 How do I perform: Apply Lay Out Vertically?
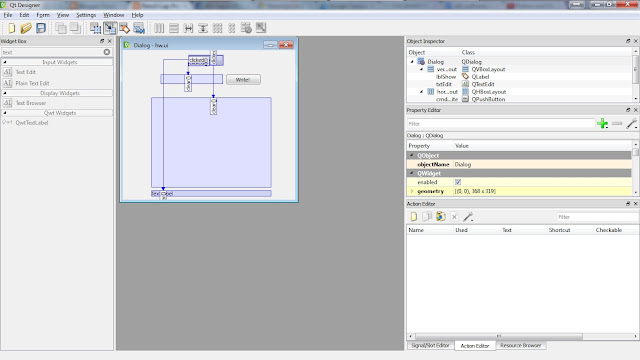174,28
